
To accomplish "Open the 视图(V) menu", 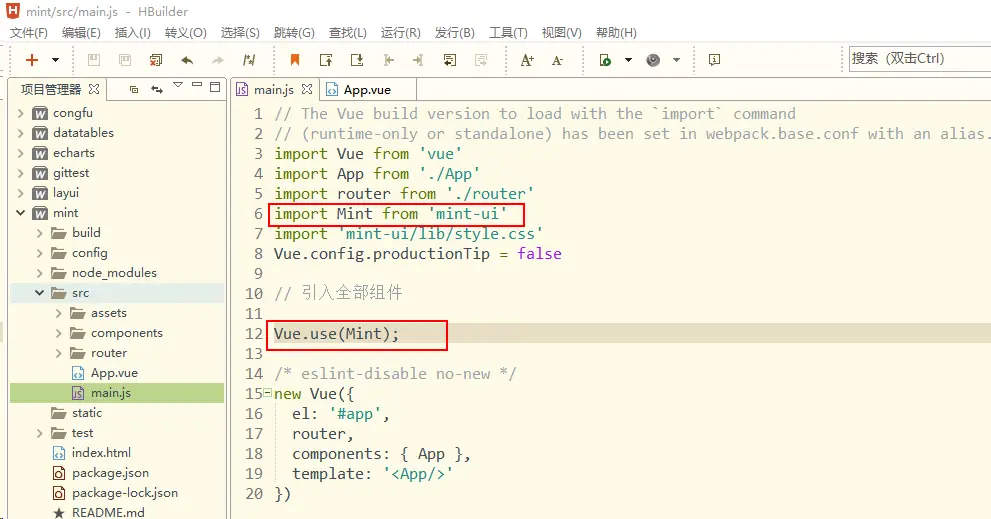I will coord(561,33).
